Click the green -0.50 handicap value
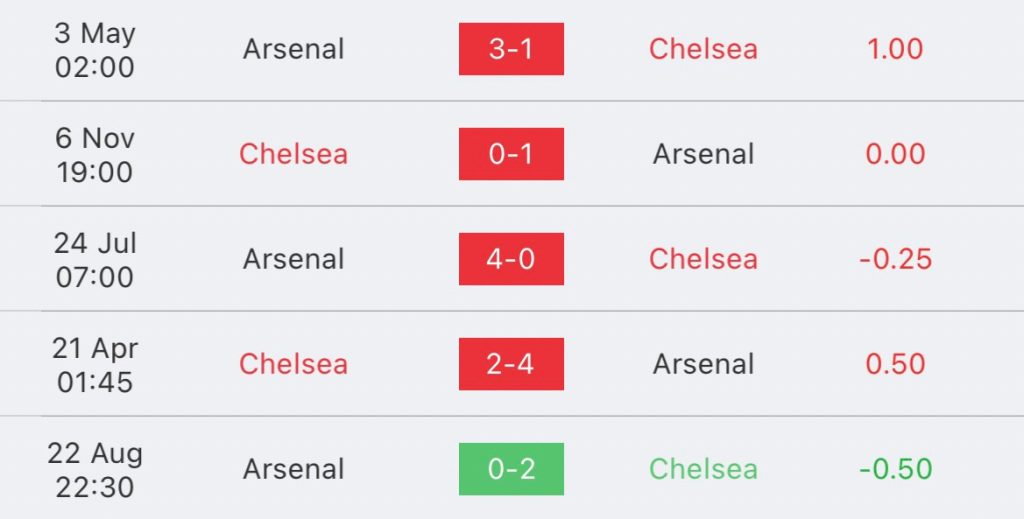This screenshot has width=1024, height=519. click(x=895, y=469)
